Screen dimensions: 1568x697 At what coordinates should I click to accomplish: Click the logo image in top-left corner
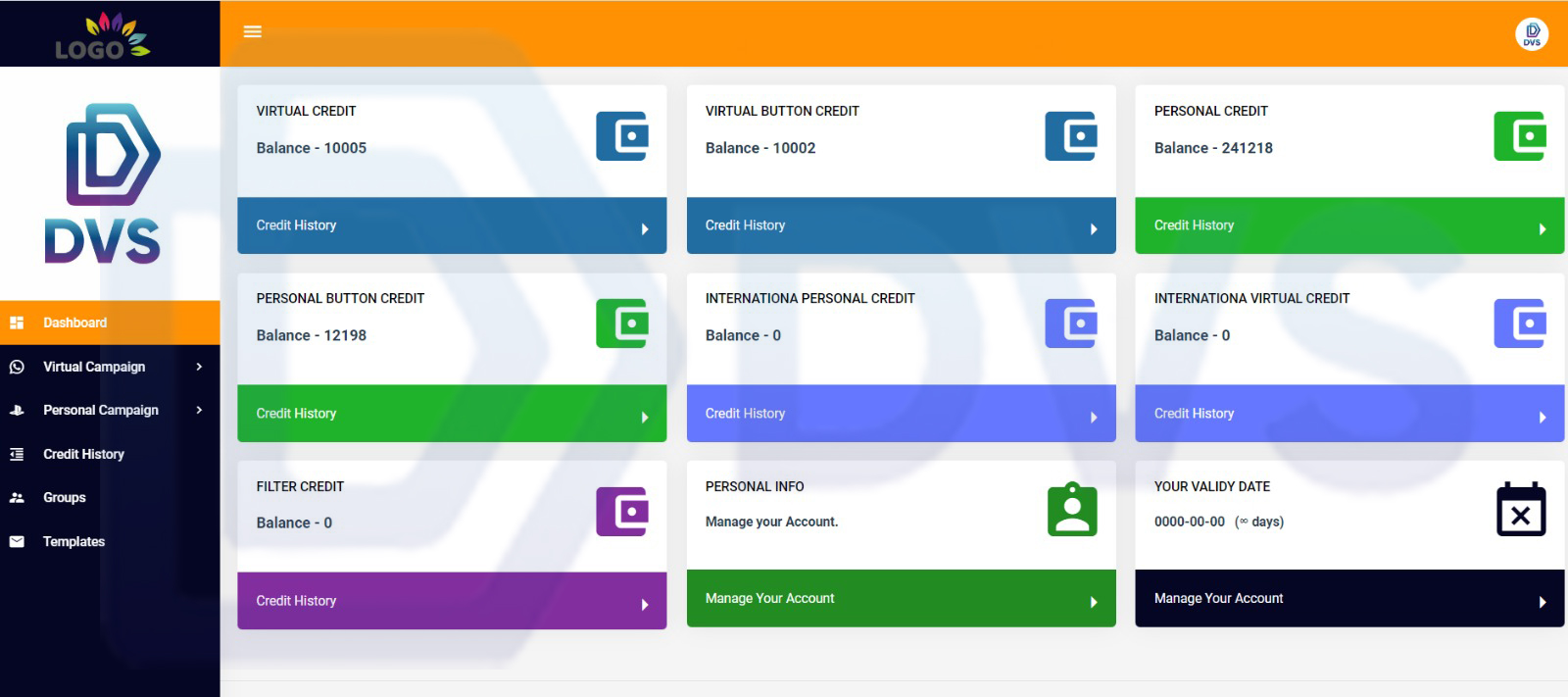(103, 35)
